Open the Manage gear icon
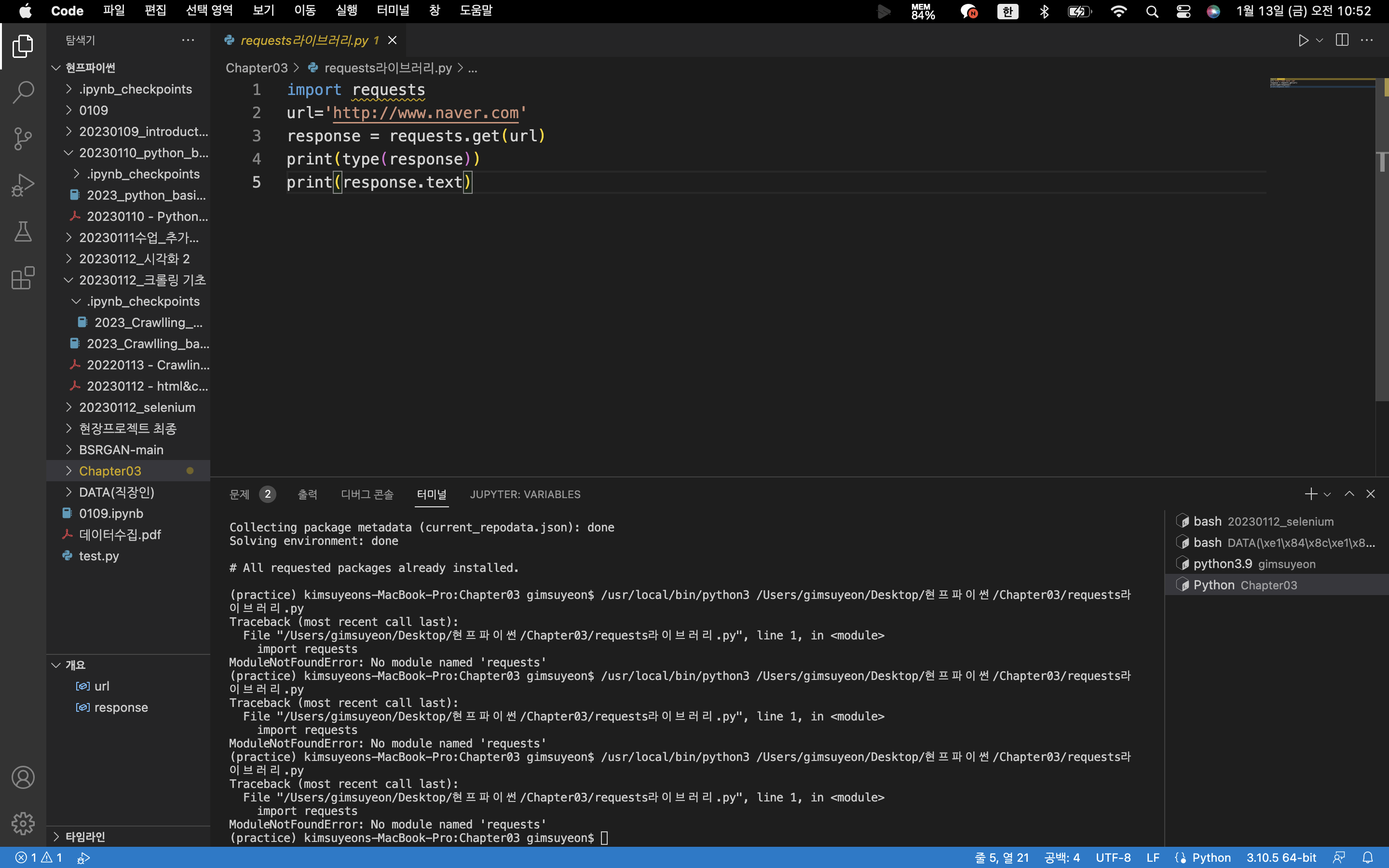Viewport: 1389px width, 868px height. (23, 824)
